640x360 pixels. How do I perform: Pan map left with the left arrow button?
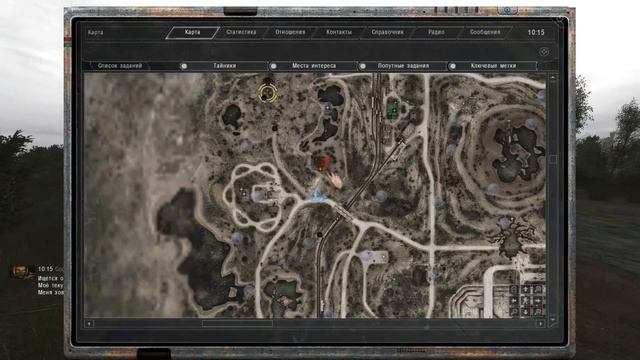(x=514, y=301)
